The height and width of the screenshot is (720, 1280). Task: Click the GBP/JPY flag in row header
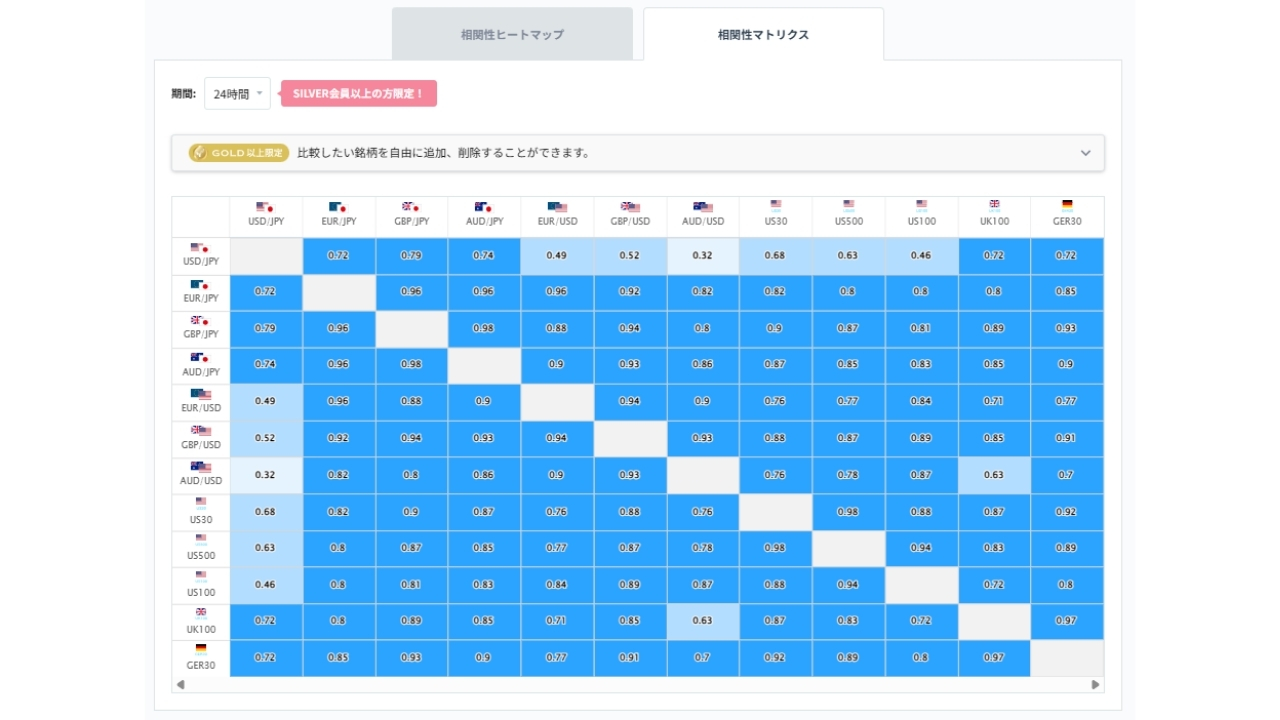coord(200,321)
